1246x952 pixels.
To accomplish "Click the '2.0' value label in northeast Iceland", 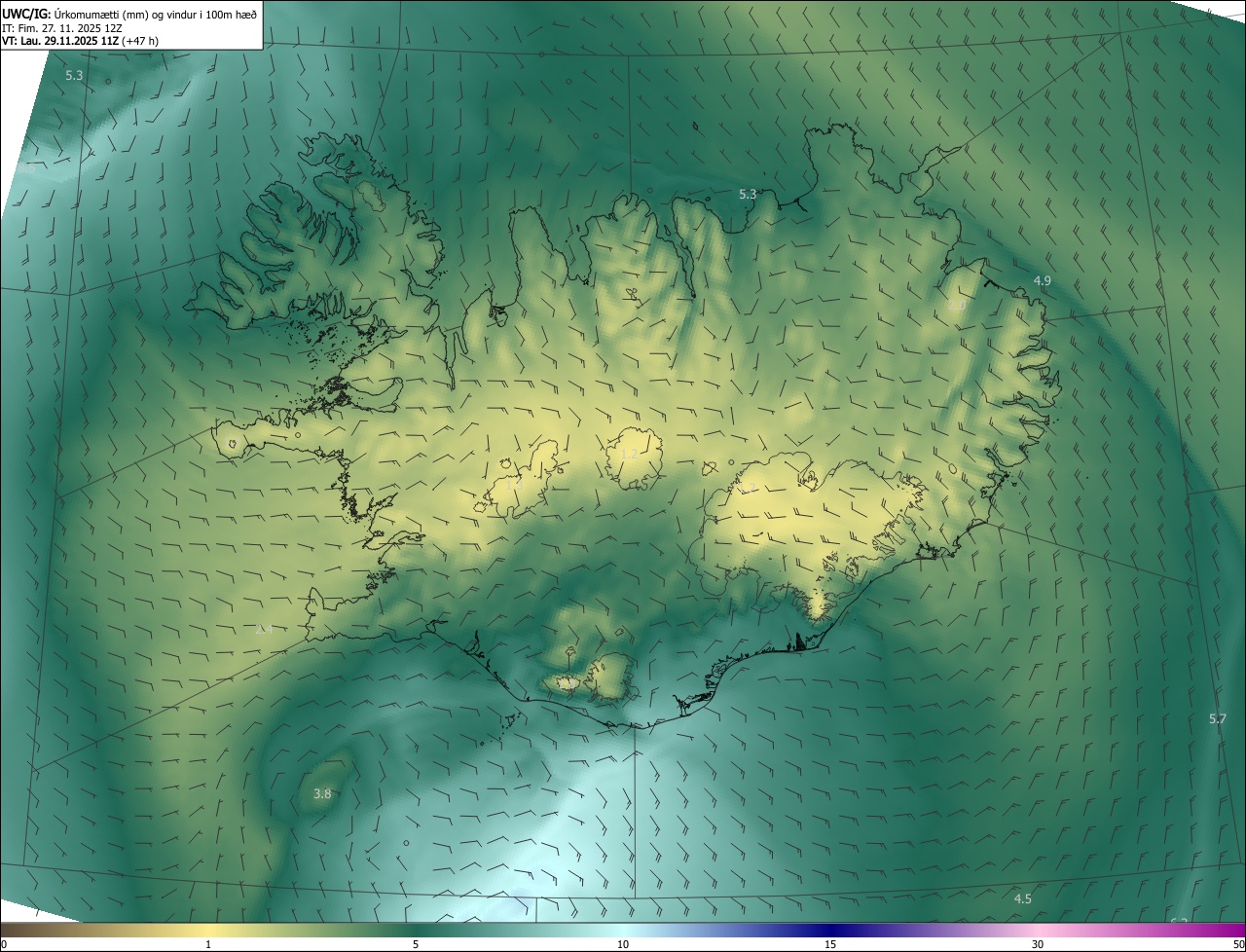I will (x=957, y=306).
